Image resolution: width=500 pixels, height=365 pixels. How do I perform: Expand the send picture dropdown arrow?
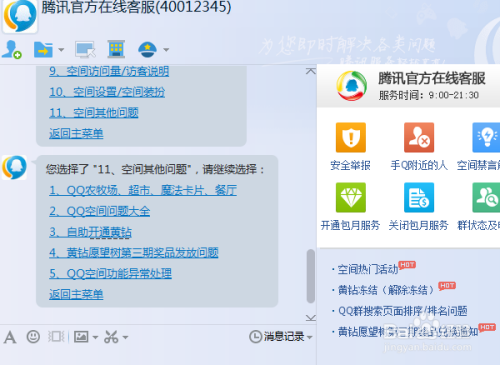95,337
